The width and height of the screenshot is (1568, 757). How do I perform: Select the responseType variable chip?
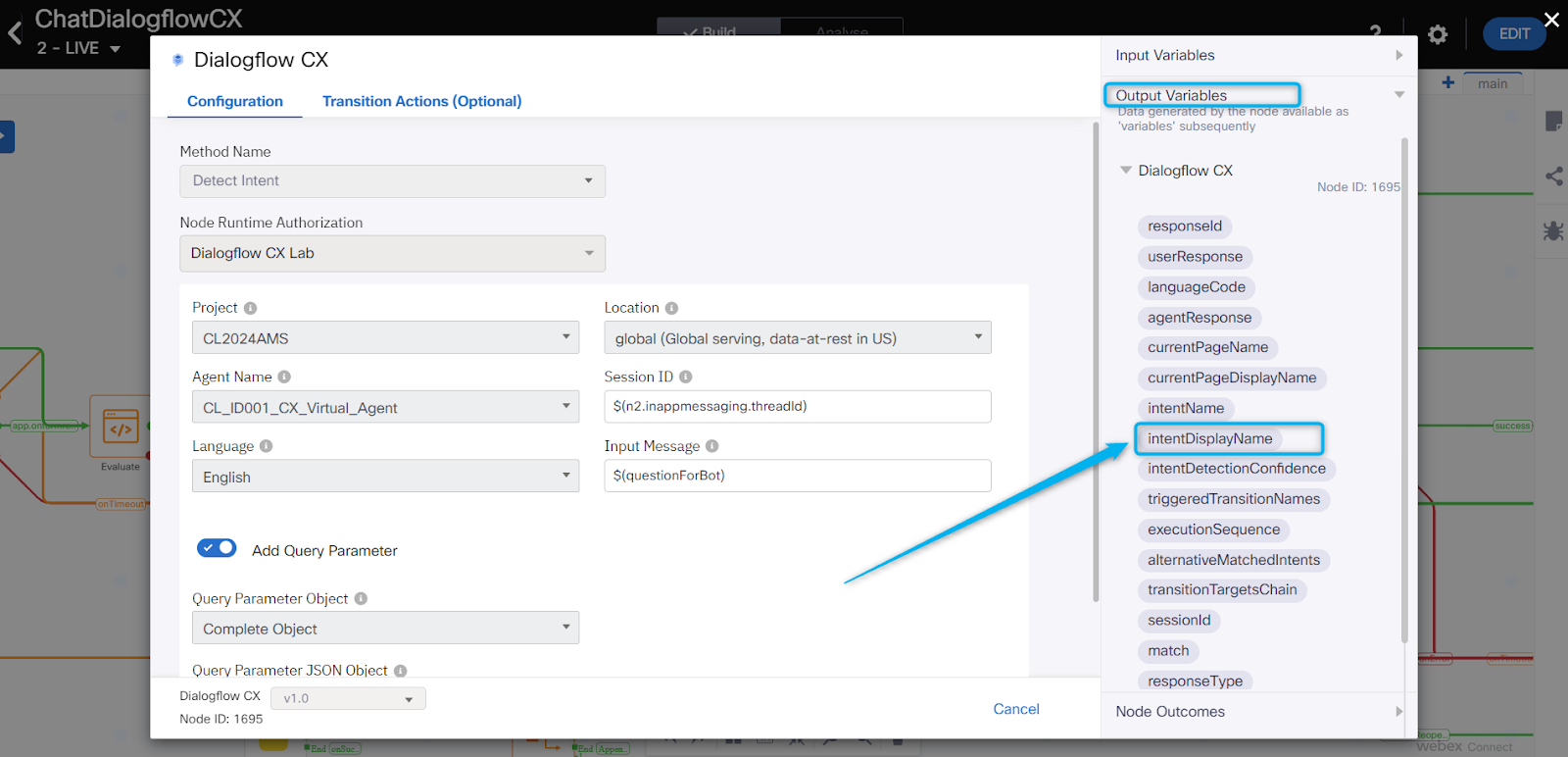(x=1196, y=681)
